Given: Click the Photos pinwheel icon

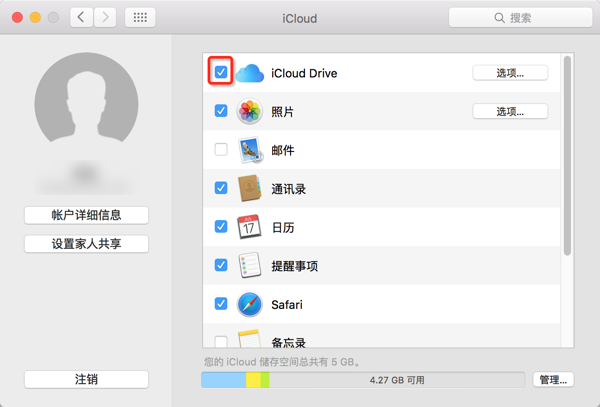Looking at the screenshot, I should 249,111.
